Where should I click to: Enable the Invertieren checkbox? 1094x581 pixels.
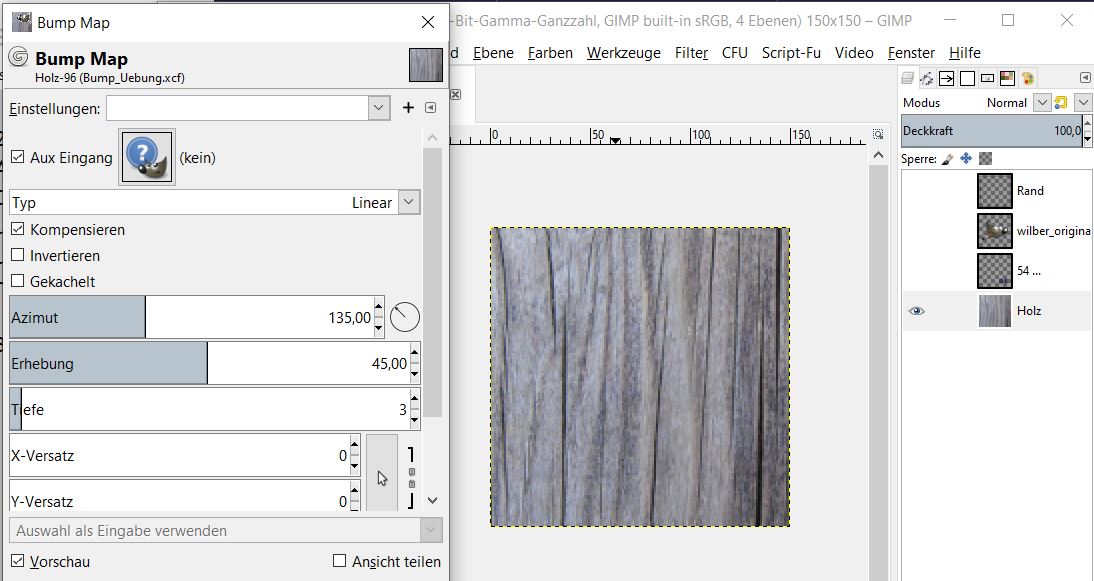click(x=18, y=256)
